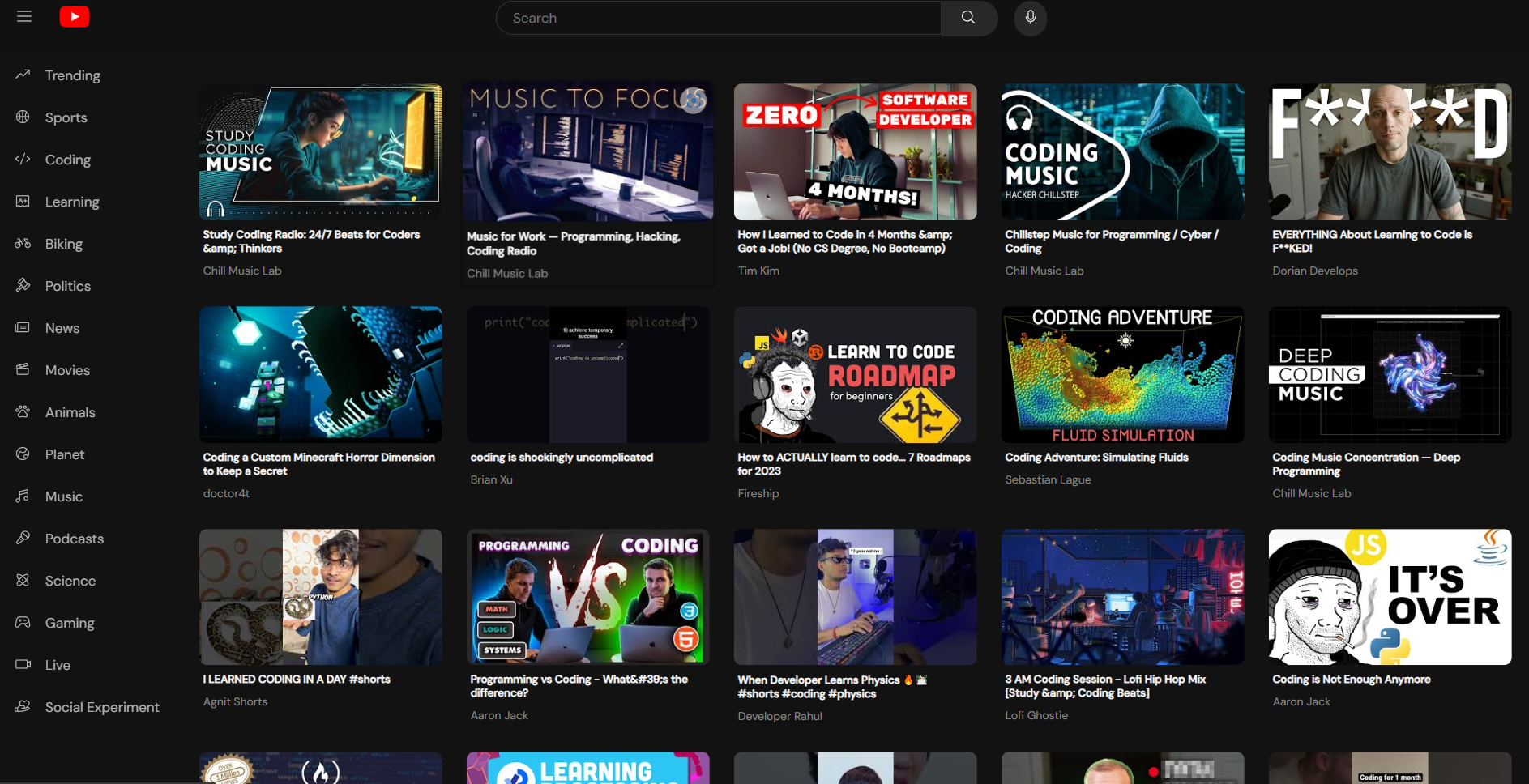Screen dimensions: 1529x784
Task: Click the red YouTube-style logo
Action: tap(75, 16)
